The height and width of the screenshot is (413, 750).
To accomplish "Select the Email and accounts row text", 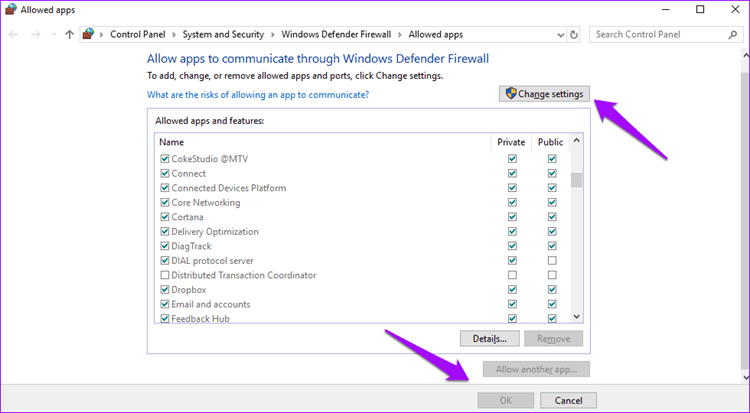I will click(x=210, y=304).
